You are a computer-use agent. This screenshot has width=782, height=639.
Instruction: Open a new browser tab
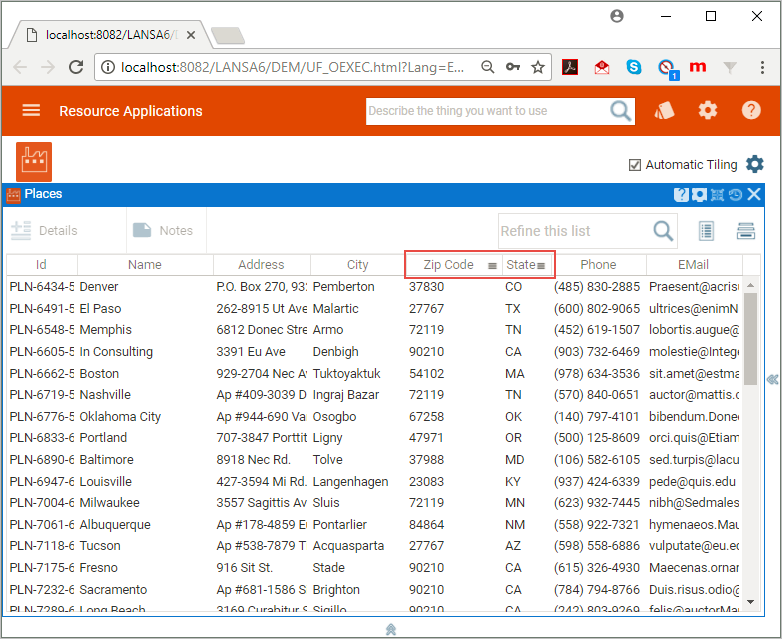(x=227, y=35)
